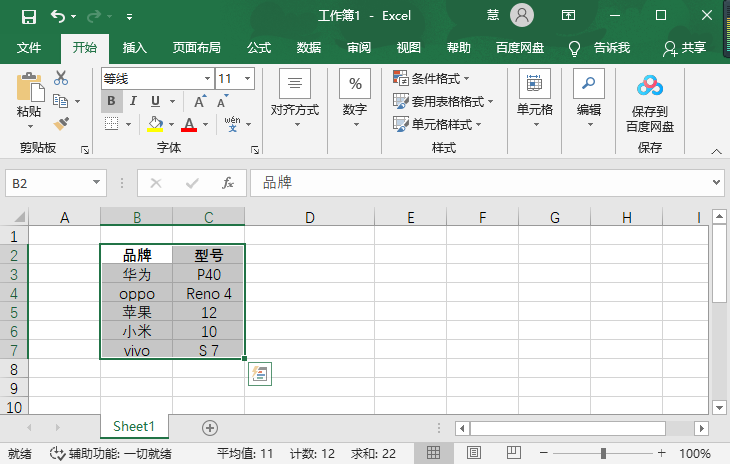Viewport: 730px width, 464px height.
Task: Undo the last action
Action: tap(58, 17)
